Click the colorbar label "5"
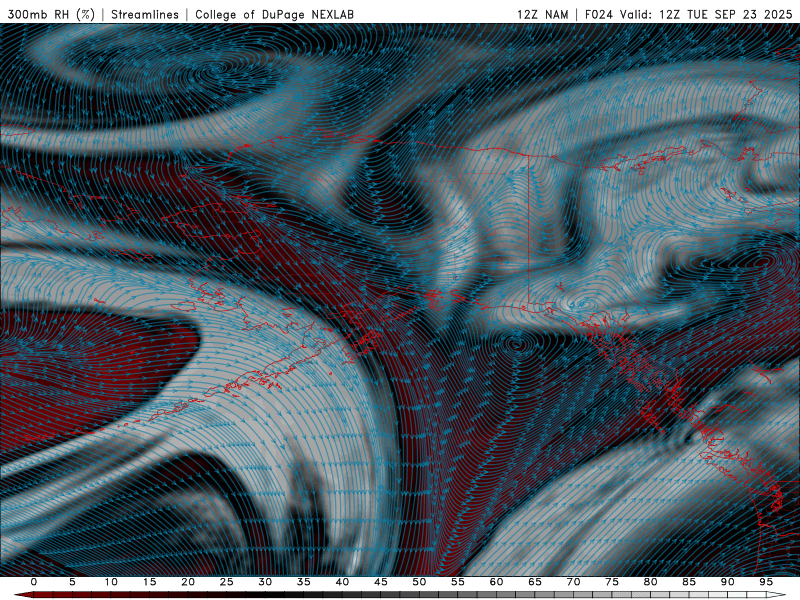800x600 pixels. coord(72,582)
